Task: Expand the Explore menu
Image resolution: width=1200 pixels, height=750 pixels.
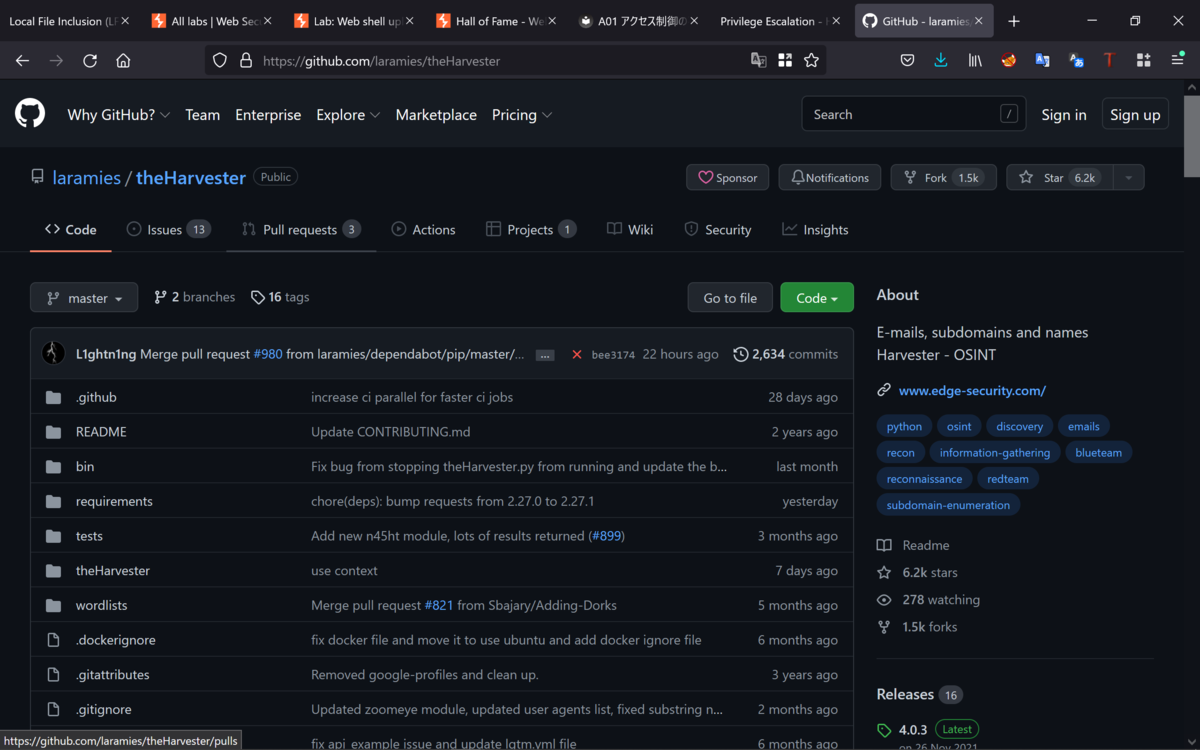Action: point(348,115)
